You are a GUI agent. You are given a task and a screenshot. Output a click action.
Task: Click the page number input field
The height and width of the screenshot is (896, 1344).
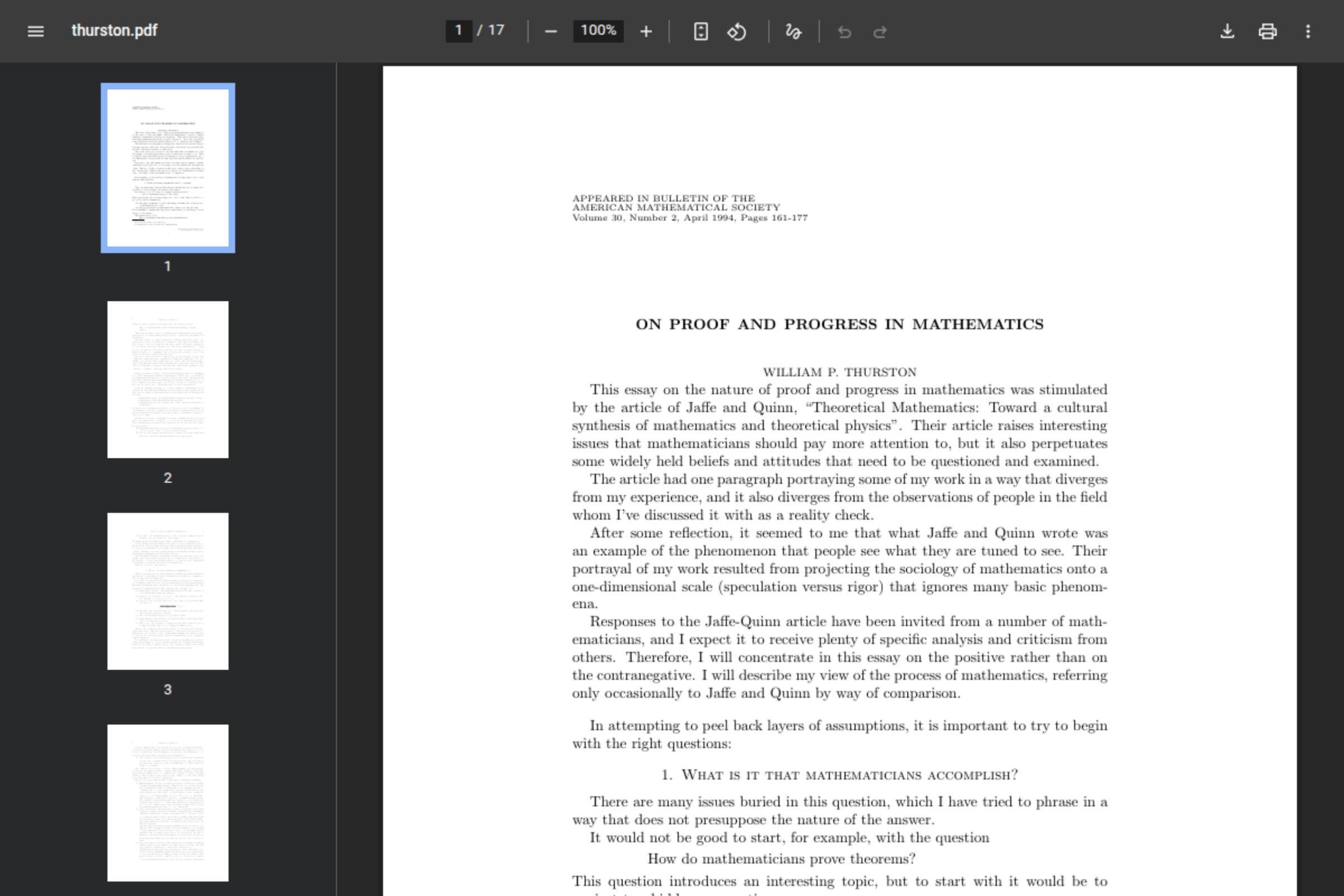[x=458, y=31]
